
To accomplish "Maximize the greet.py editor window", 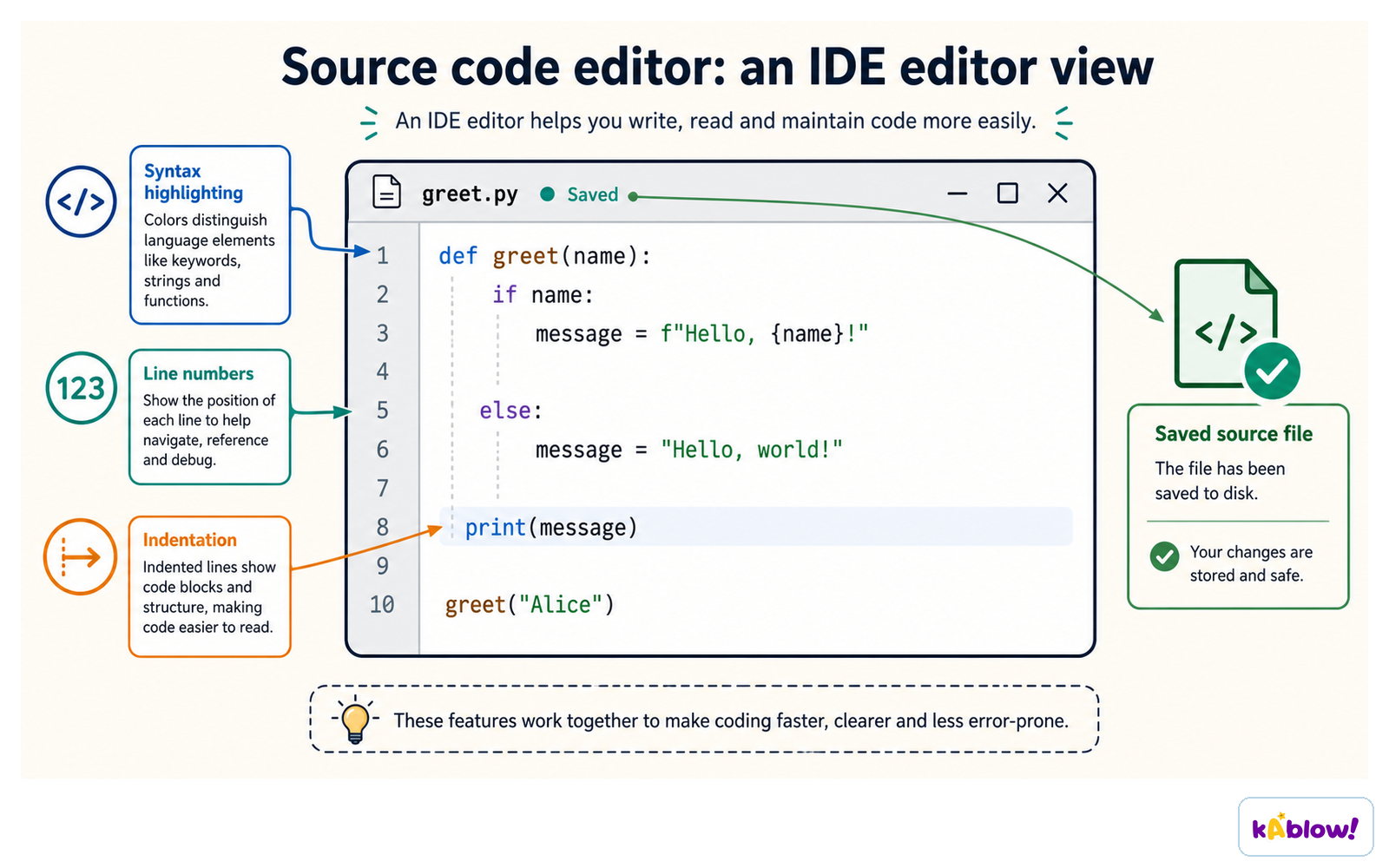I will 1007,193.
